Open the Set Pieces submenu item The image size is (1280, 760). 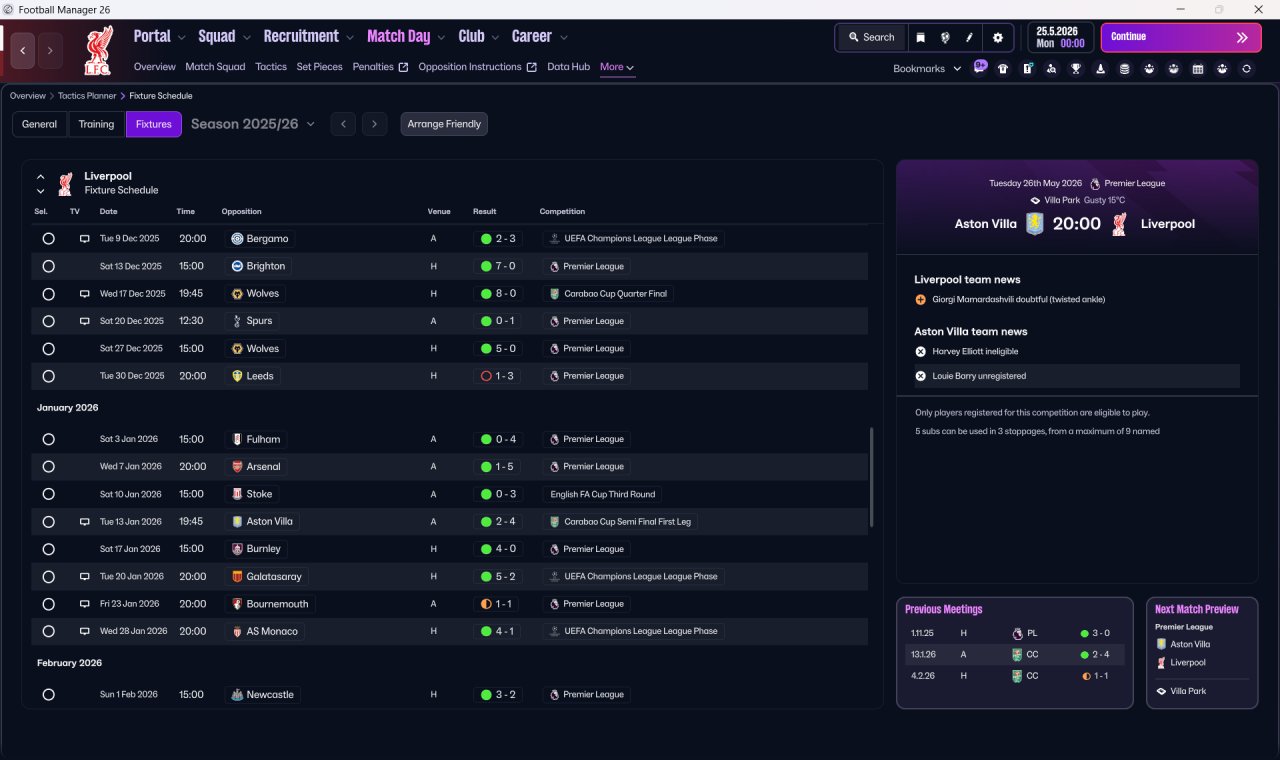coord(320,67)
